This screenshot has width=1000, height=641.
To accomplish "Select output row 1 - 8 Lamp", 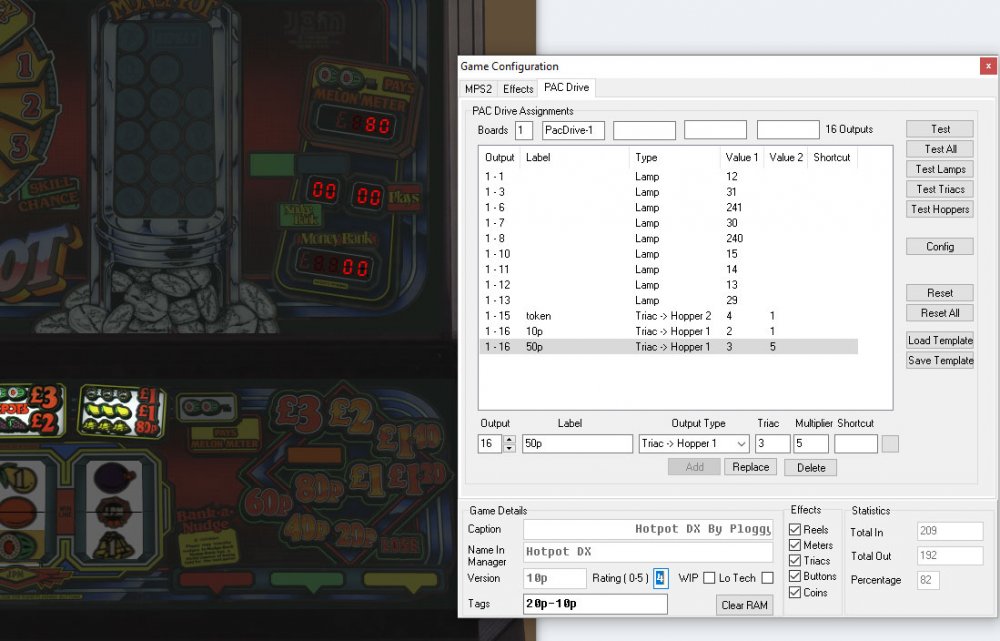I will (x=668, y=238).
